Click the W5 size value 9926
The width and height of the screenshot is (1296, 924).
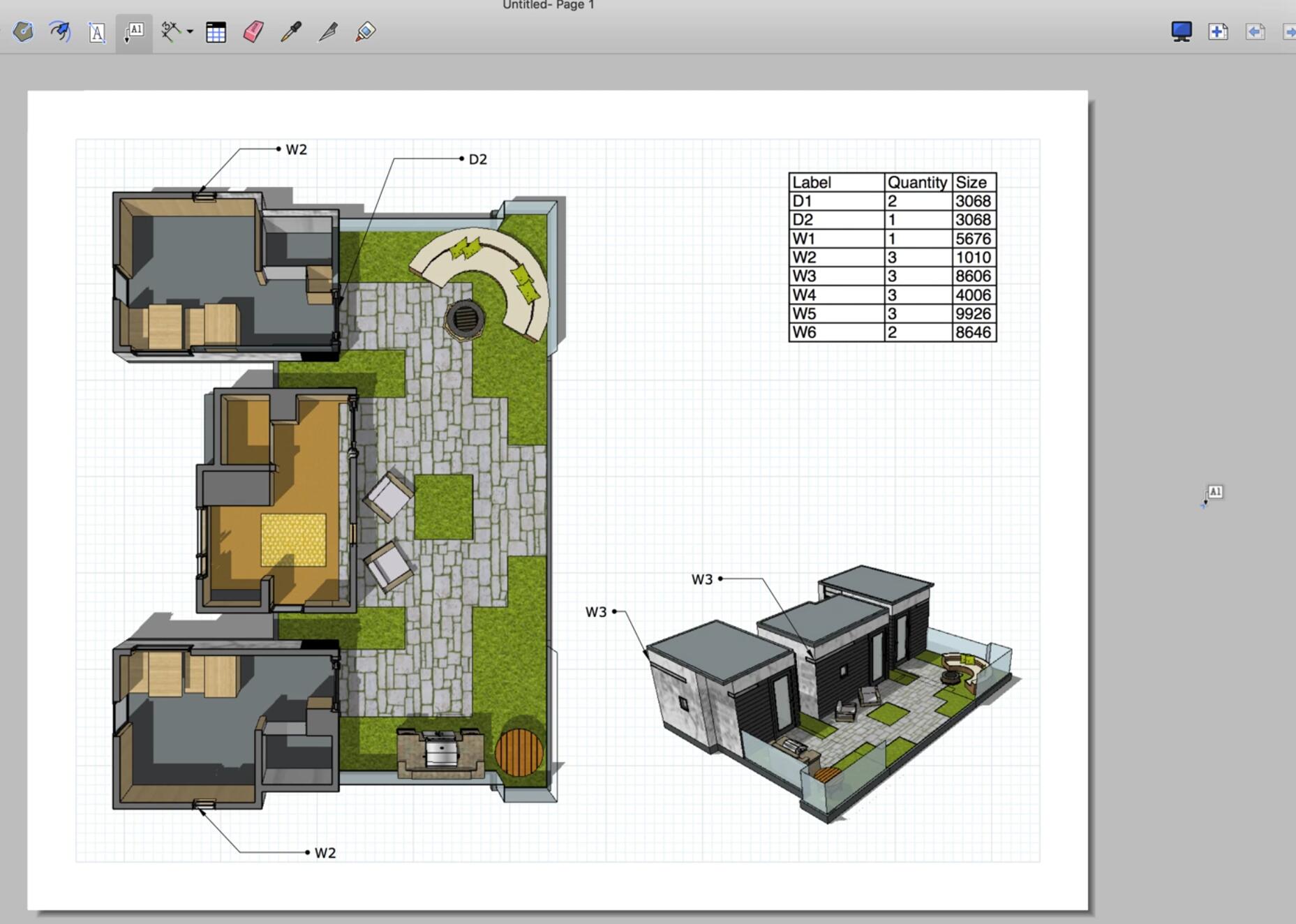pos(974,313)
